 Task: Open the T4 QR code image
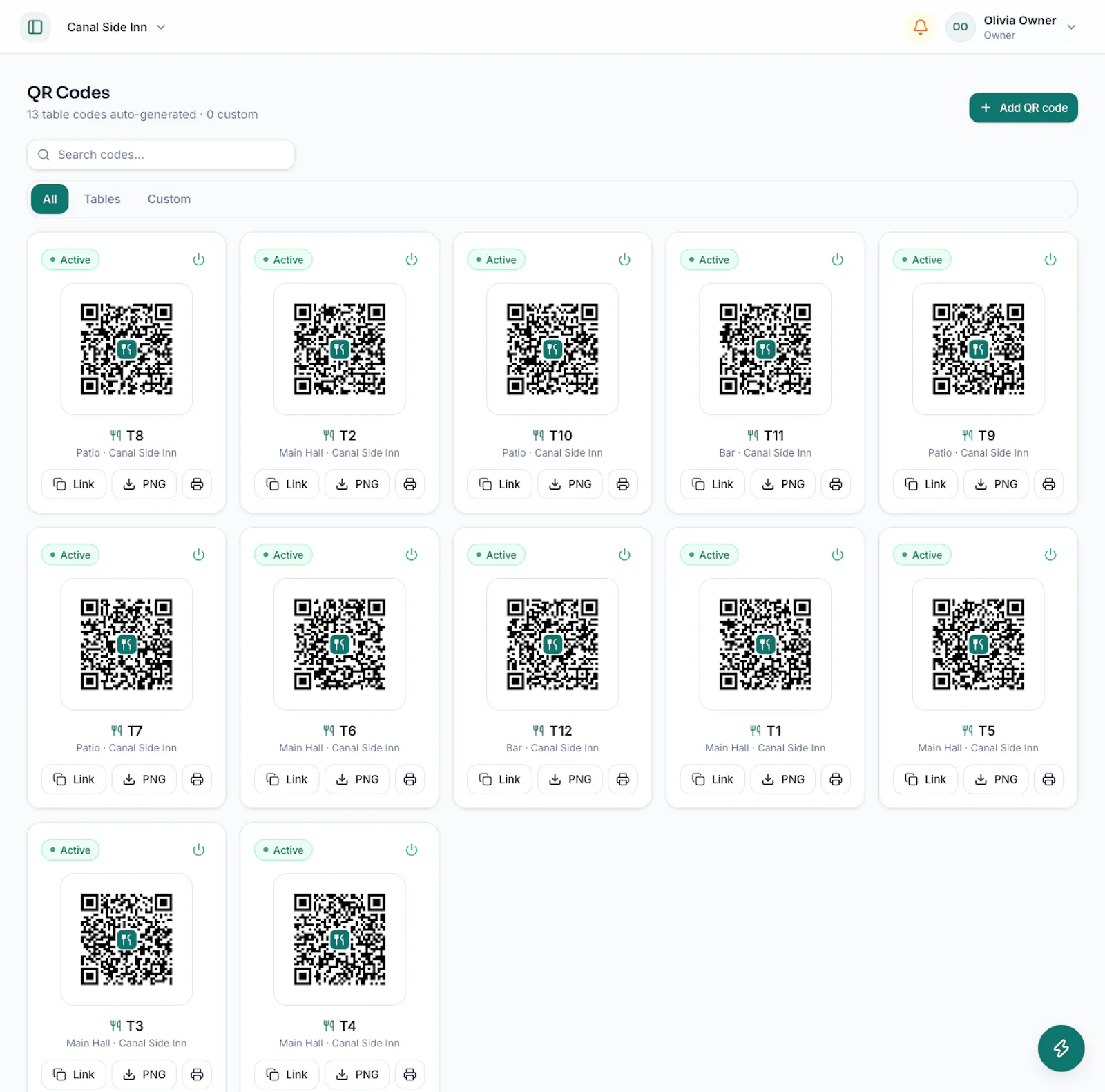click(339, 939)
